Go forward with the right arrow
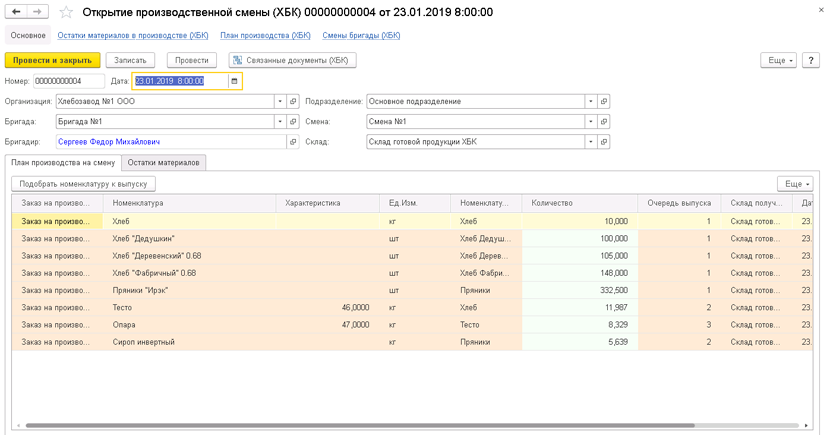Image resolution: width=830 pixels, height=435 pixels. [38, 12]
